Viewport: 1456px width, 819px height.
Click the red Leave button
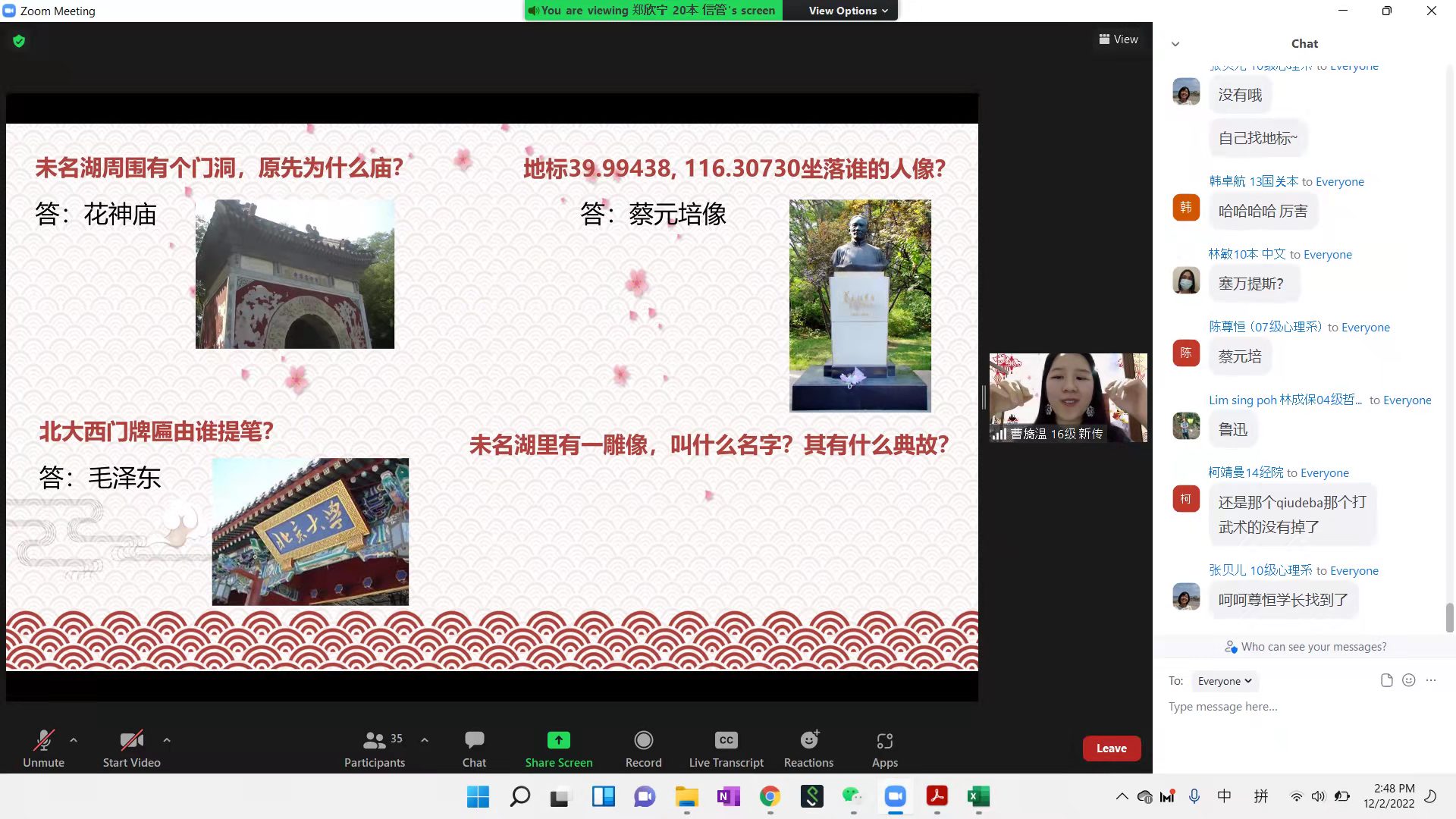[x=1111, y=748]
